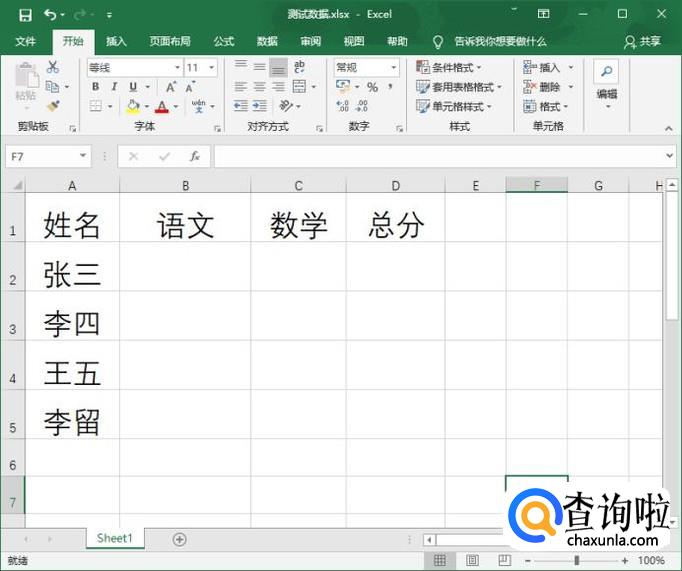Decrease font size with smaller A

click(x=190, y=87)
